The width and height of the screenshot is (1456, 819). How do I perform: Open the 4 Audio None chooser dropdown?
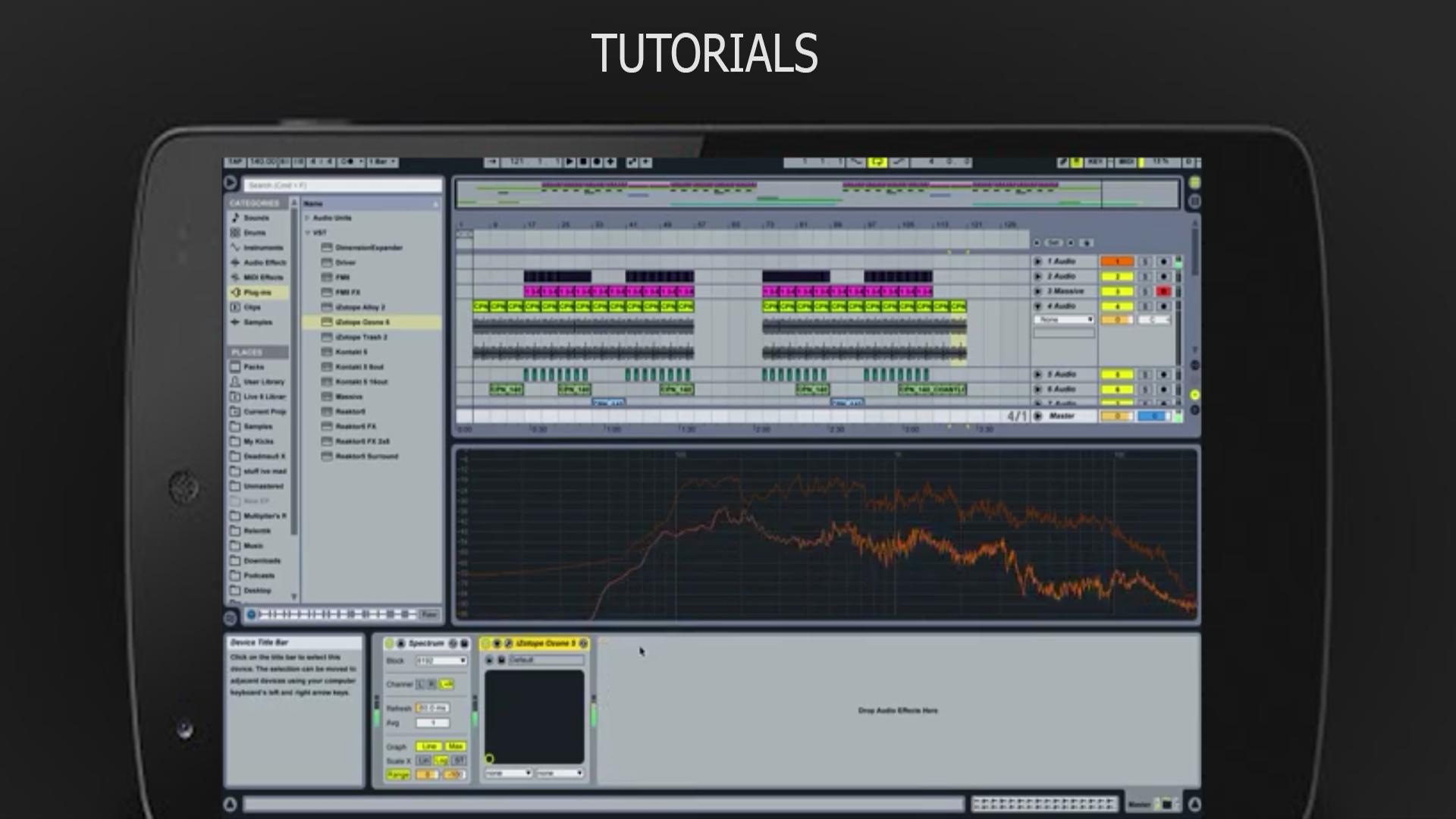tap(1065, 320)
